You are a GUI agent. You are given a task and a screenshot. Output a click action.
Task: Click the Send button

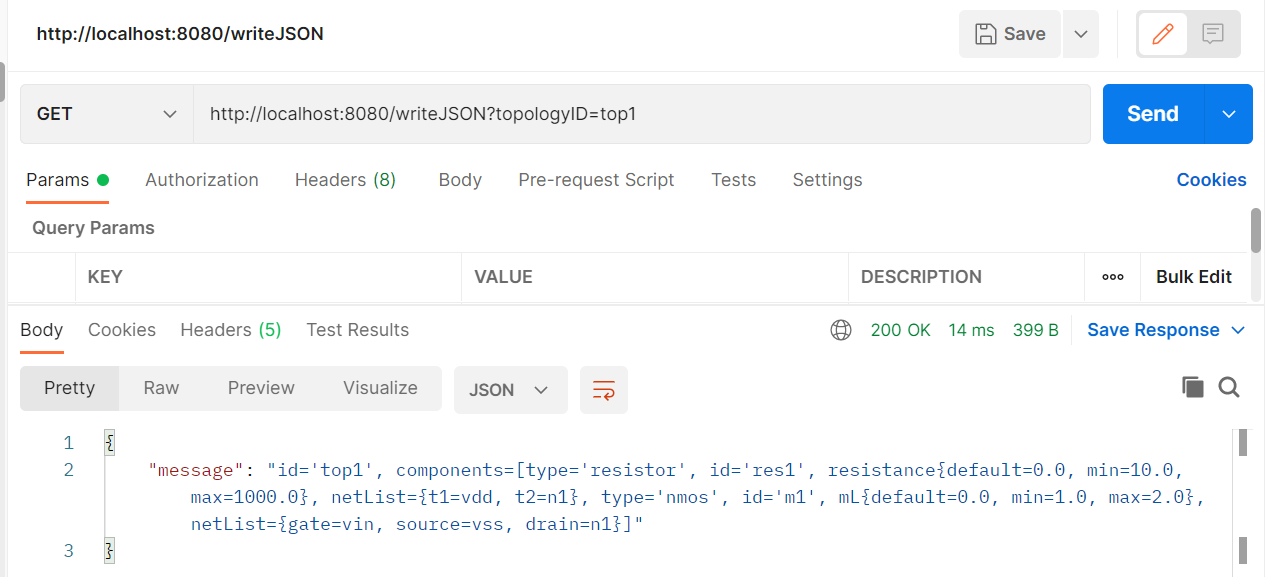(x=1152, y=113)
